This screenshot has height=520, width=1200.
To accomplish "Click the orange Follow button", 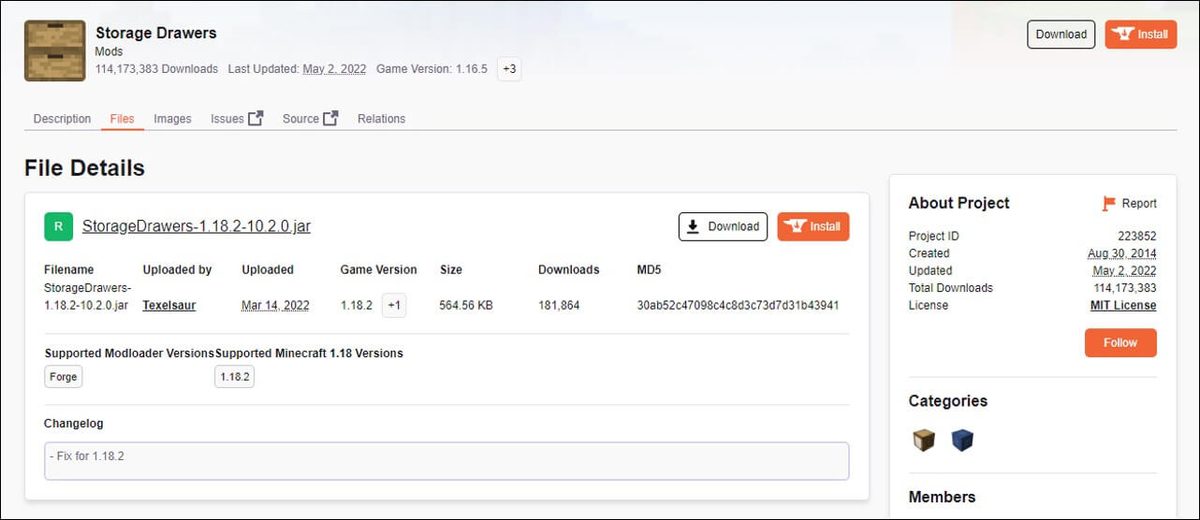I will tap(1120, 343).
